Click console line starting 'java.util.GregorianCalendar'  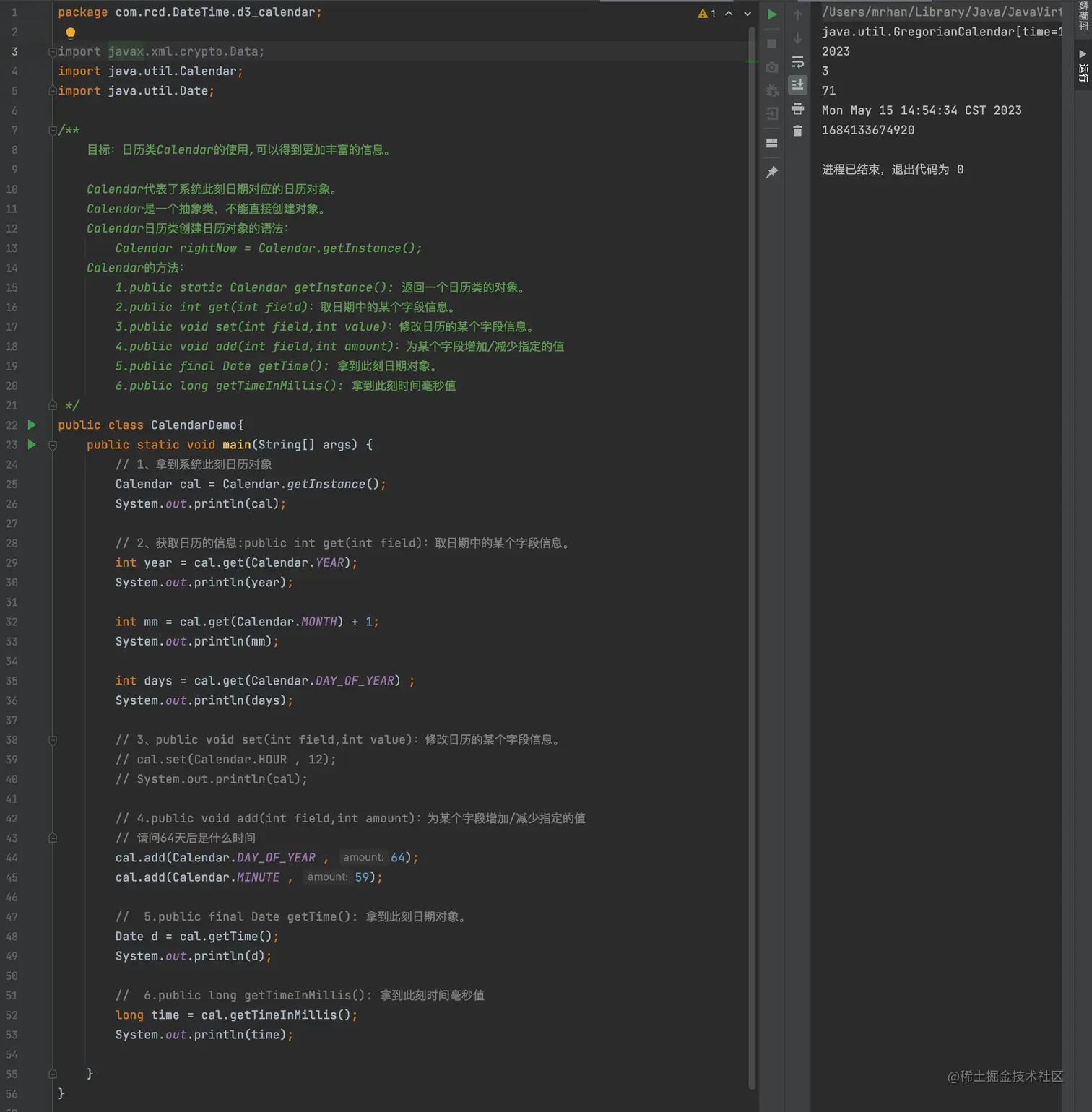coord(942,32)
